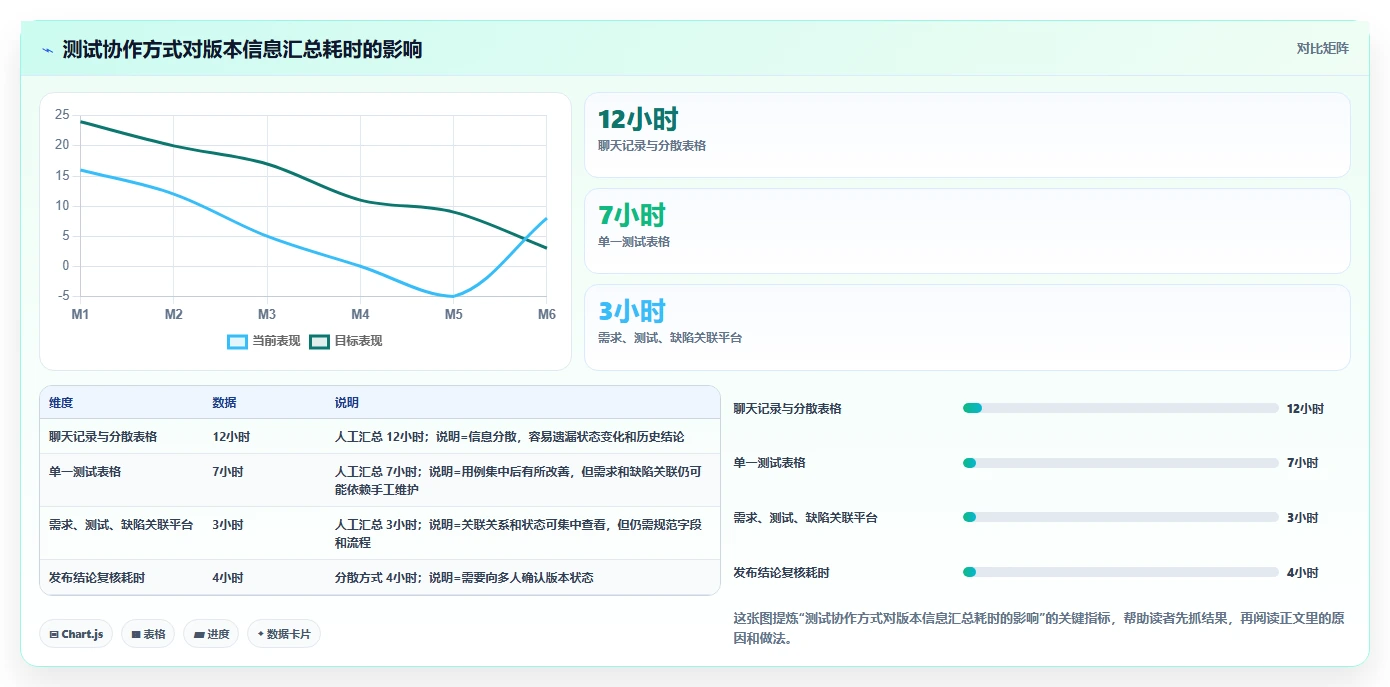Click the 需求、测试、缺陷关联平台 progress bar
The height and width of the screenshot is (687, 1390).
pyautogui.click(x=1120, y=517)
